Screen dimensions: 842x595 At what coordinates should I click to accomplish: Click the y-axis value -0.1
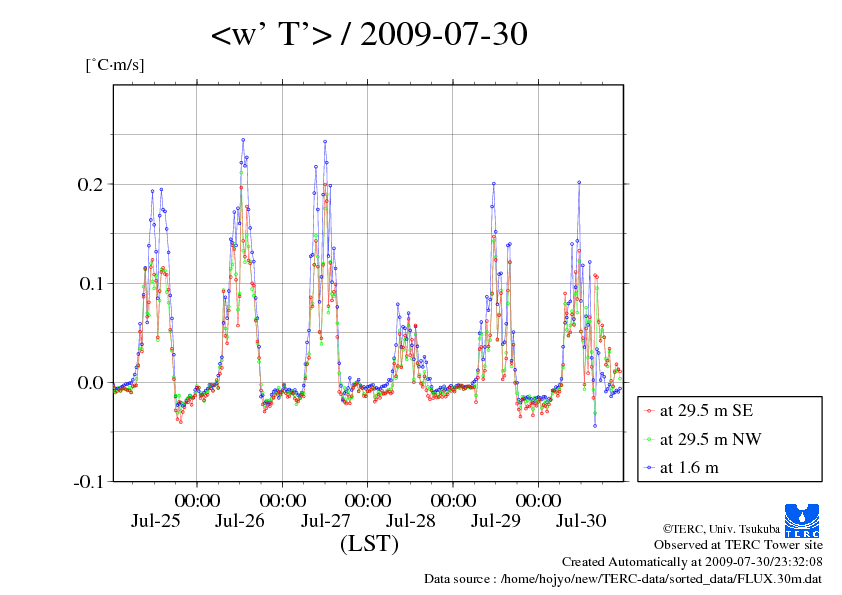point(88,482)
